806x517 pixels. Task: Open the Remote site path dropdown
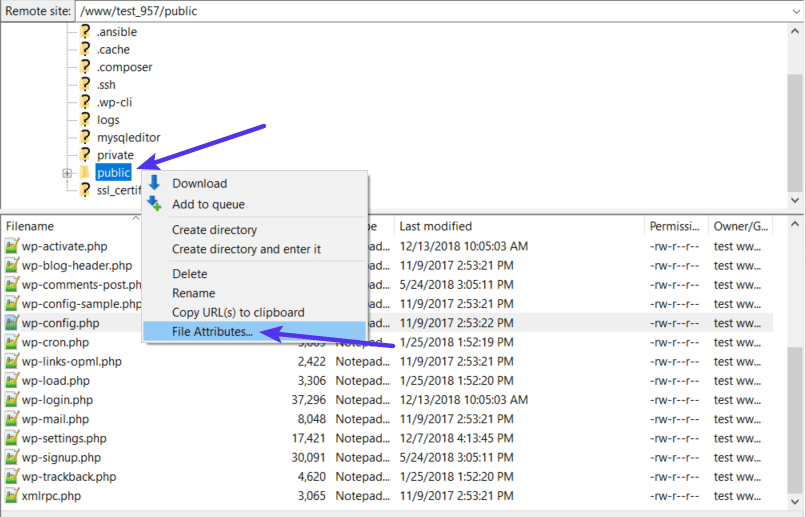click(793, 10)
